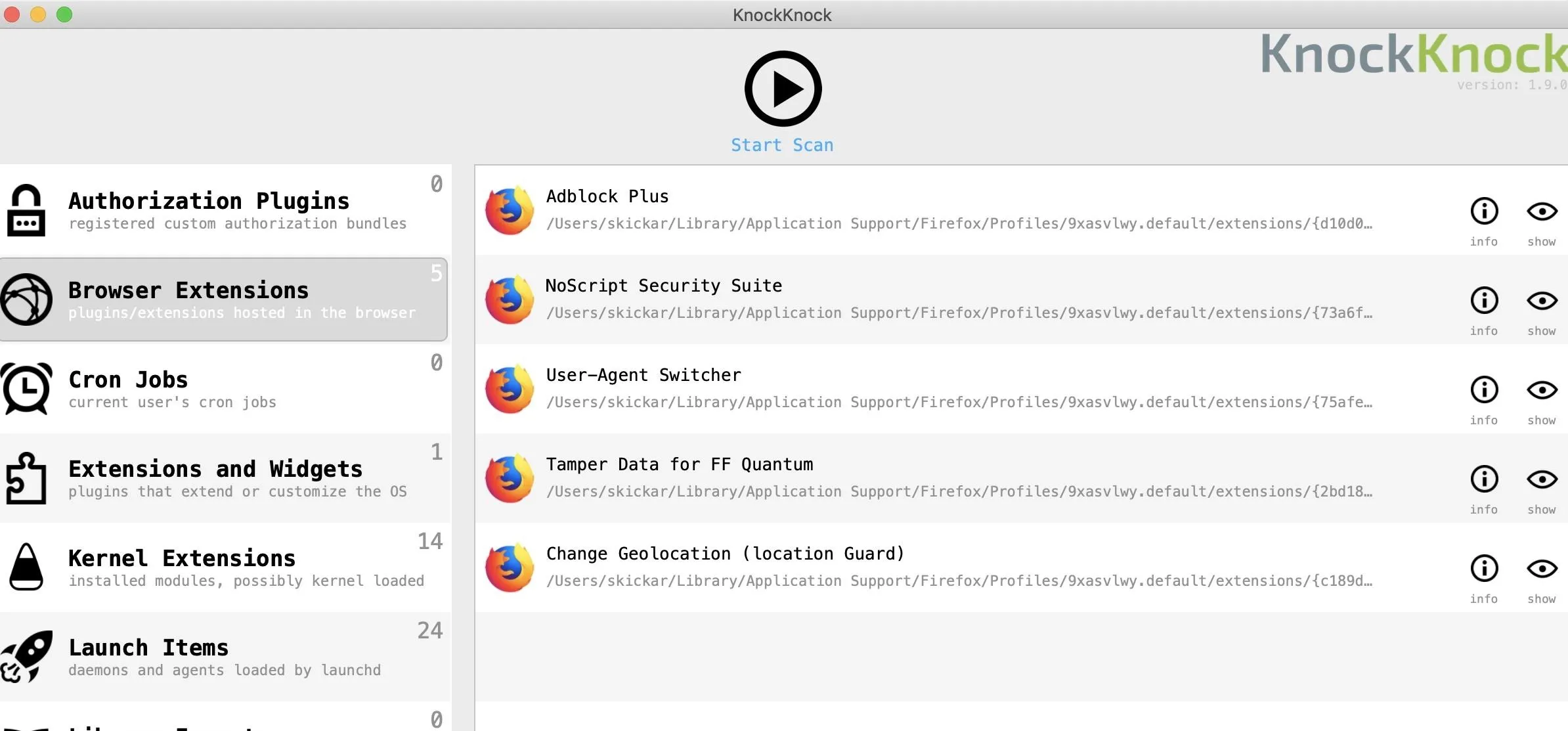Click the 'info' label in the NoScript row

coord(1484,331)
